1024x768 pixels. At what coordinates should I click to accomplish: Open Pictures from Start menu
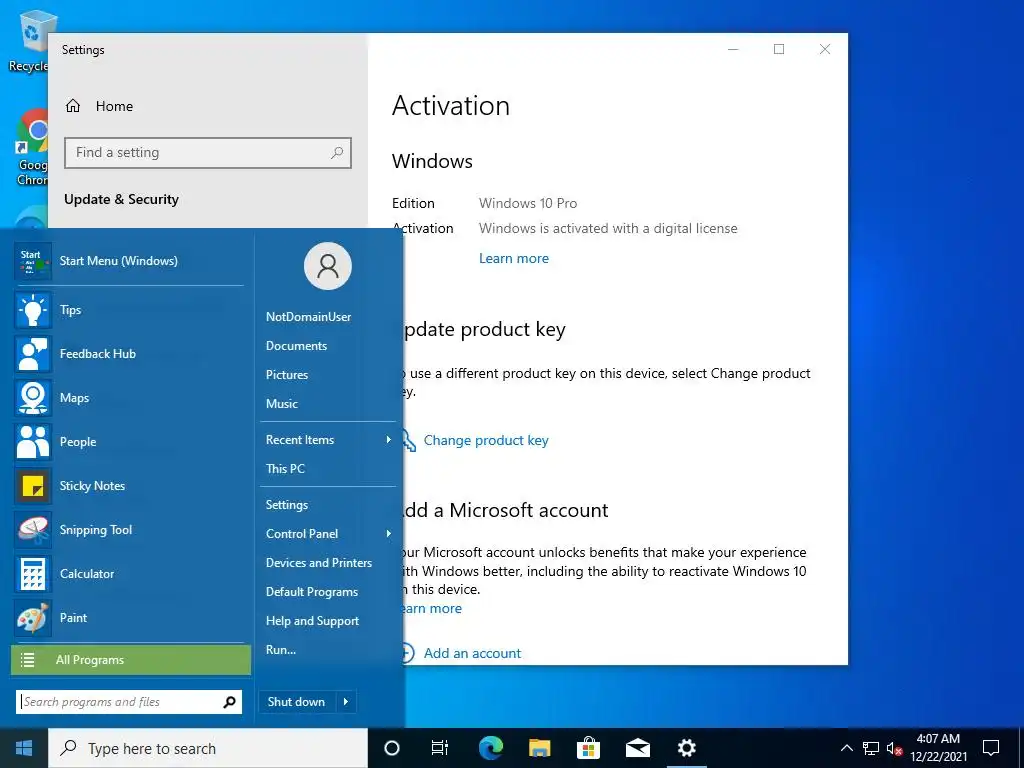(287, 374)
